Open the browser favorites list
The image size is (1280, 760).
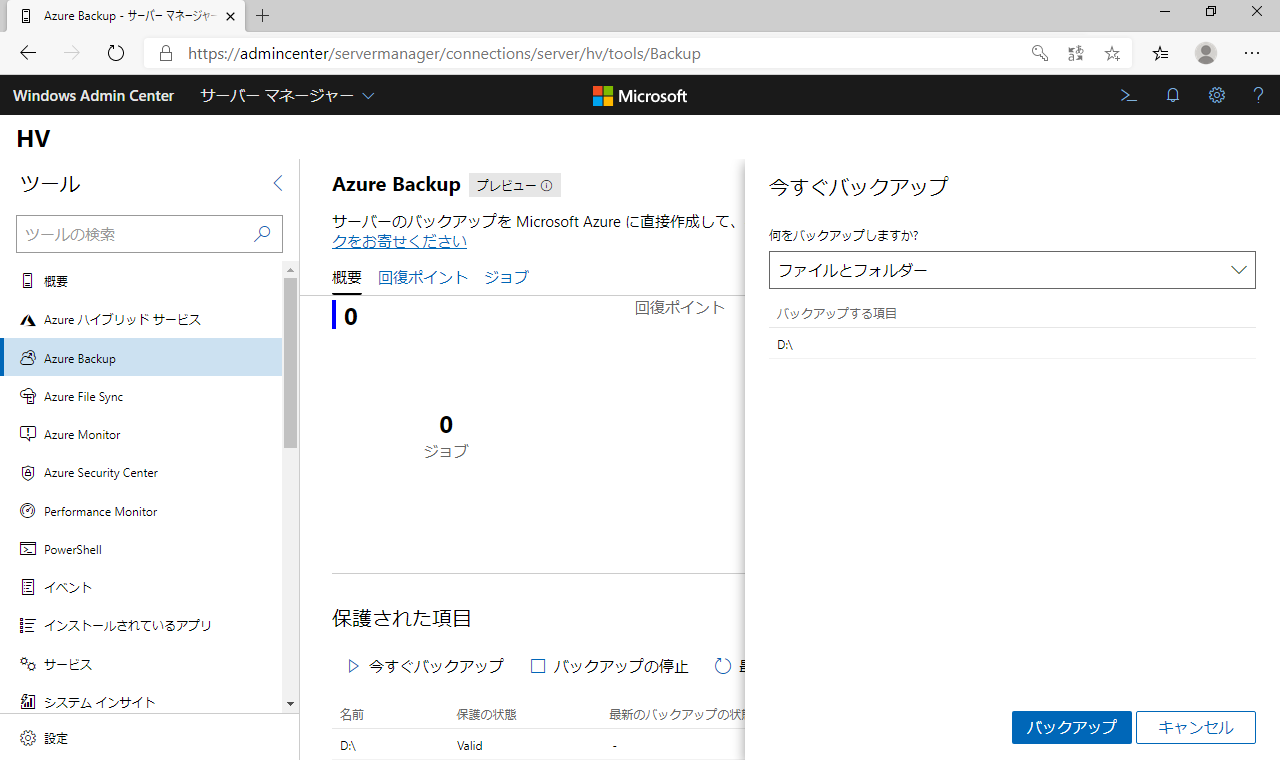[x=1160, y=53]
